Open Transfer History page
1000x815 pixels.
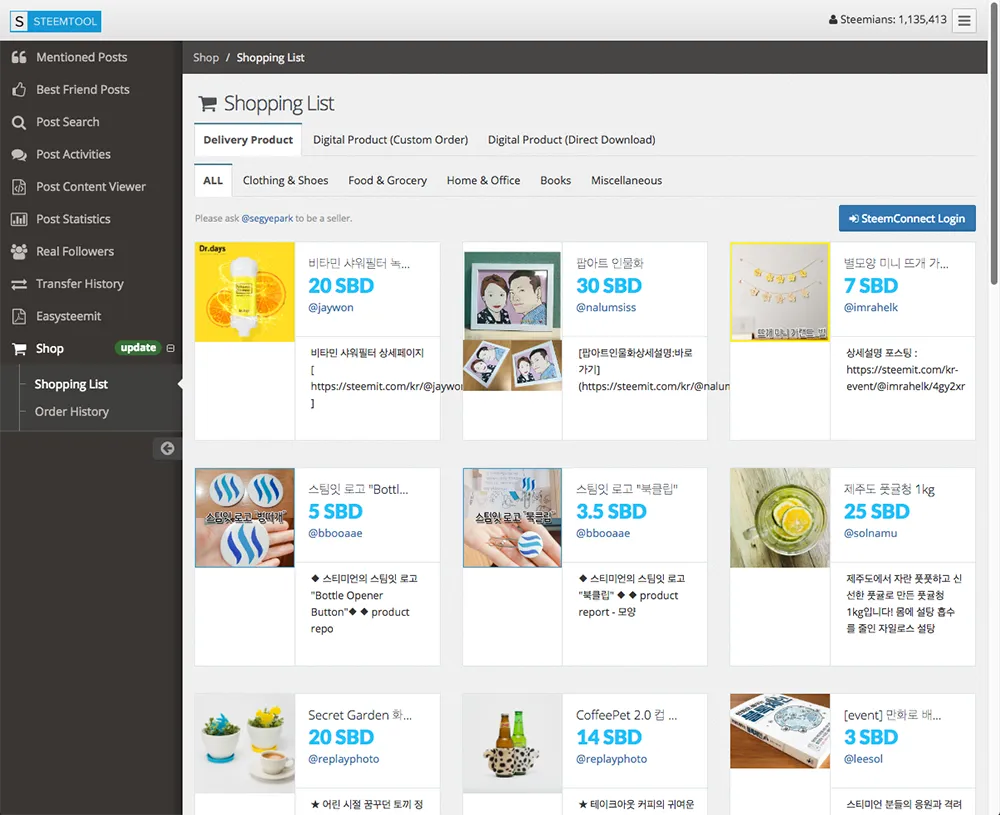point(80,284)
